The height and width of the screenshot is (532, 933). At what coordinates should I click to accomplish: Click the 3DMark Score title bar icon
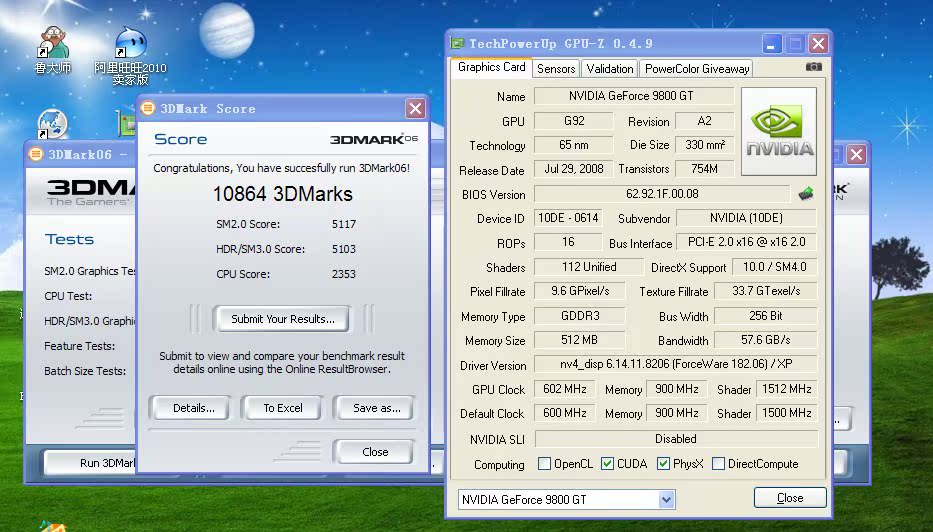point(148,108)
